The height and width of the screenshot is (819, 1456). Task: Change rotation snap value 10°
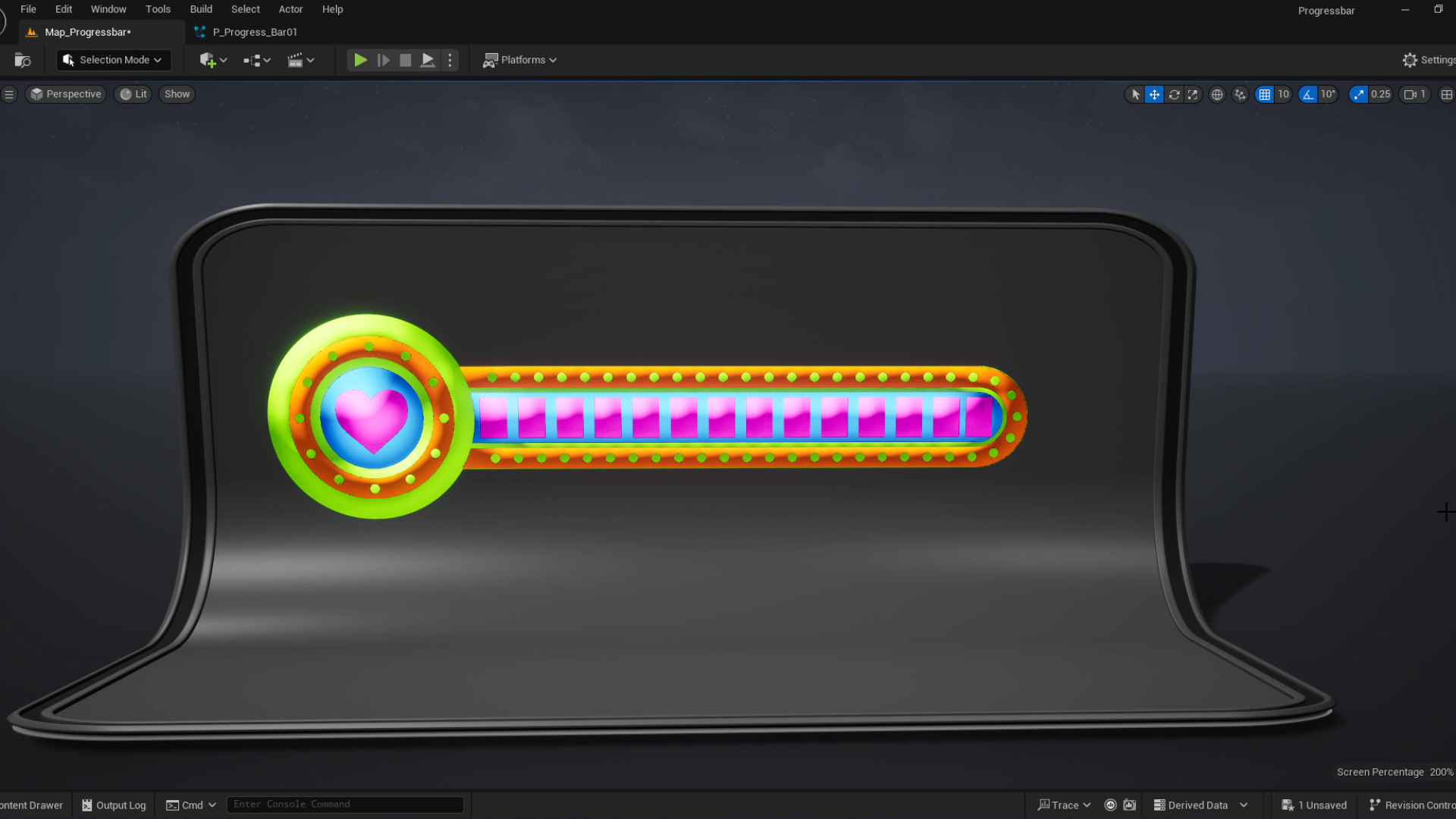[x=1328, y=95]
